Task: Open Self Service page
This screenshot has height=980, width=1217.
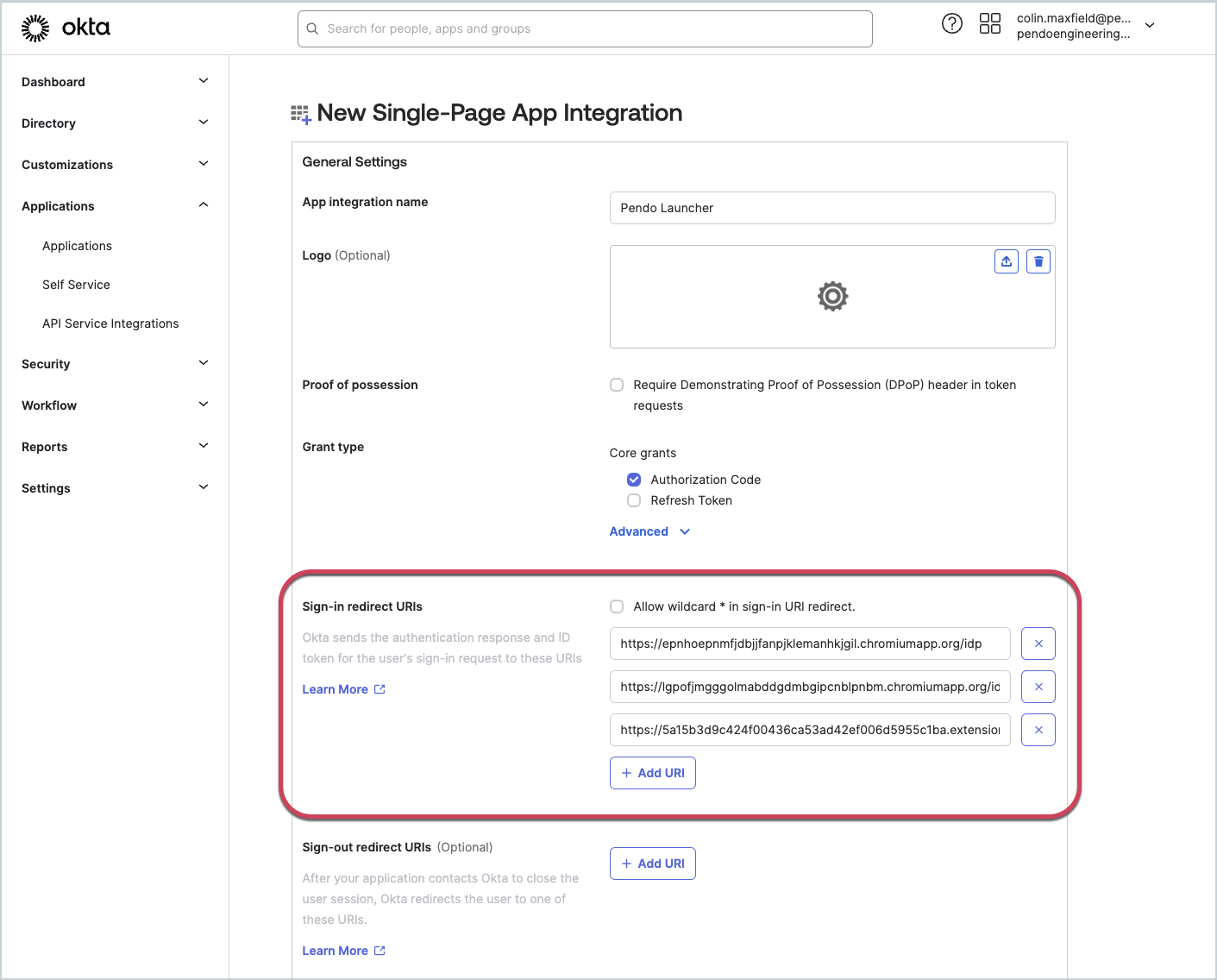Action: point(76,285)
